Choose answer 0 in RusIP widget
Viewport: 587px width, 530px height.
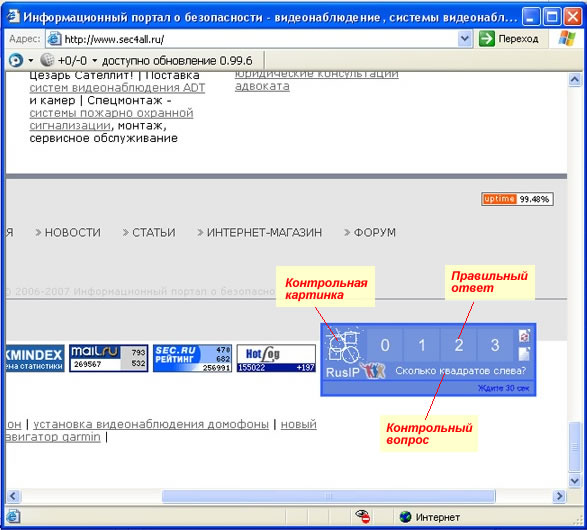coord(385,345)
